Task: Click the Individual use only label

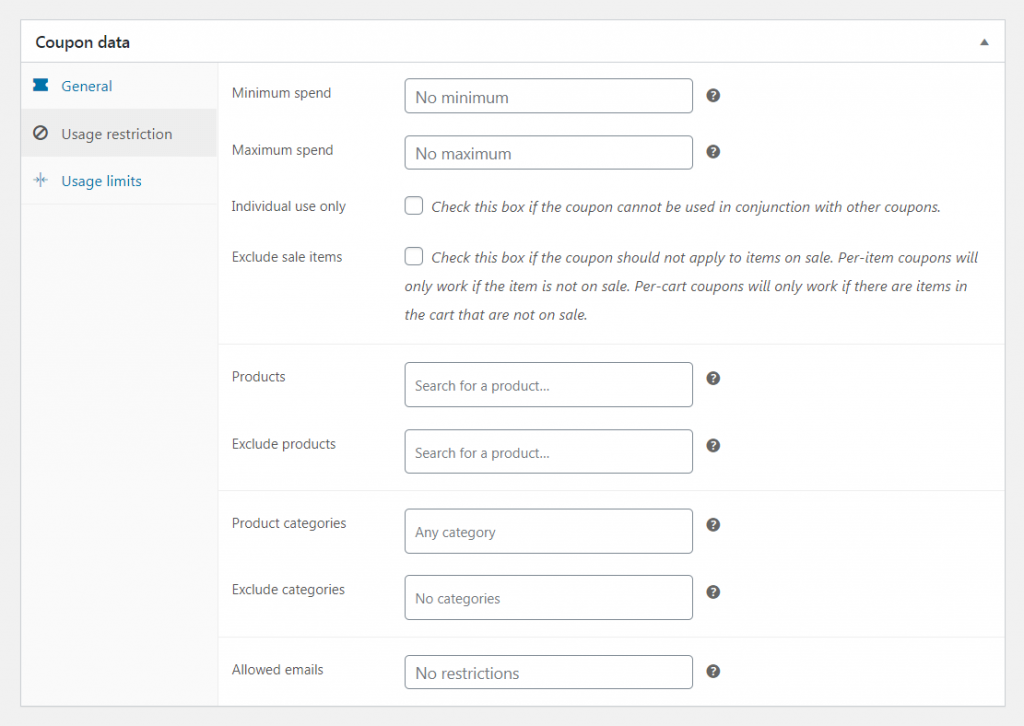Action: 289,206
